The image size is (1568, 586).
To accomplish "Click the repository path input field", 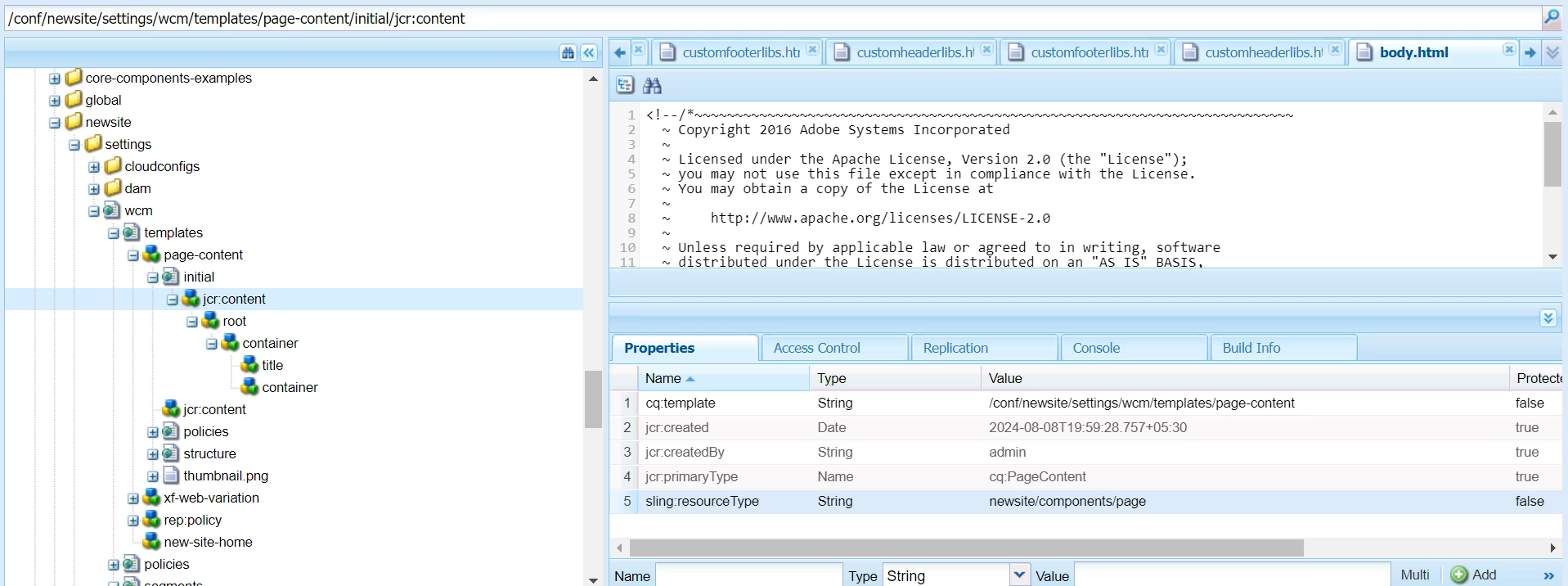I will tap(773, 18).
